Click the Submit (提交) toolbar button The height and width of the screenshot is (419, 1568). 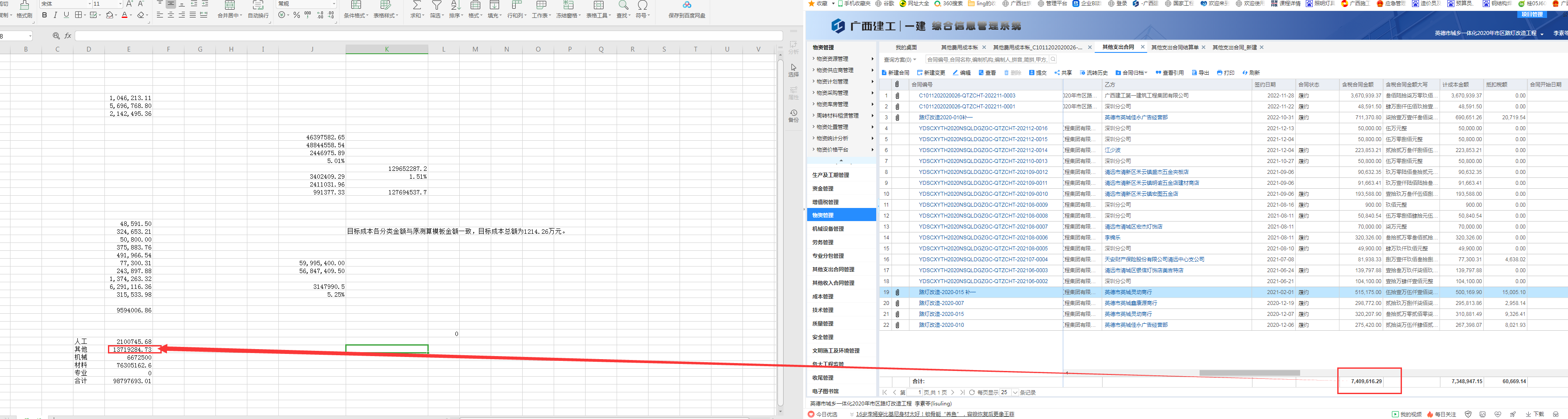1038,73
